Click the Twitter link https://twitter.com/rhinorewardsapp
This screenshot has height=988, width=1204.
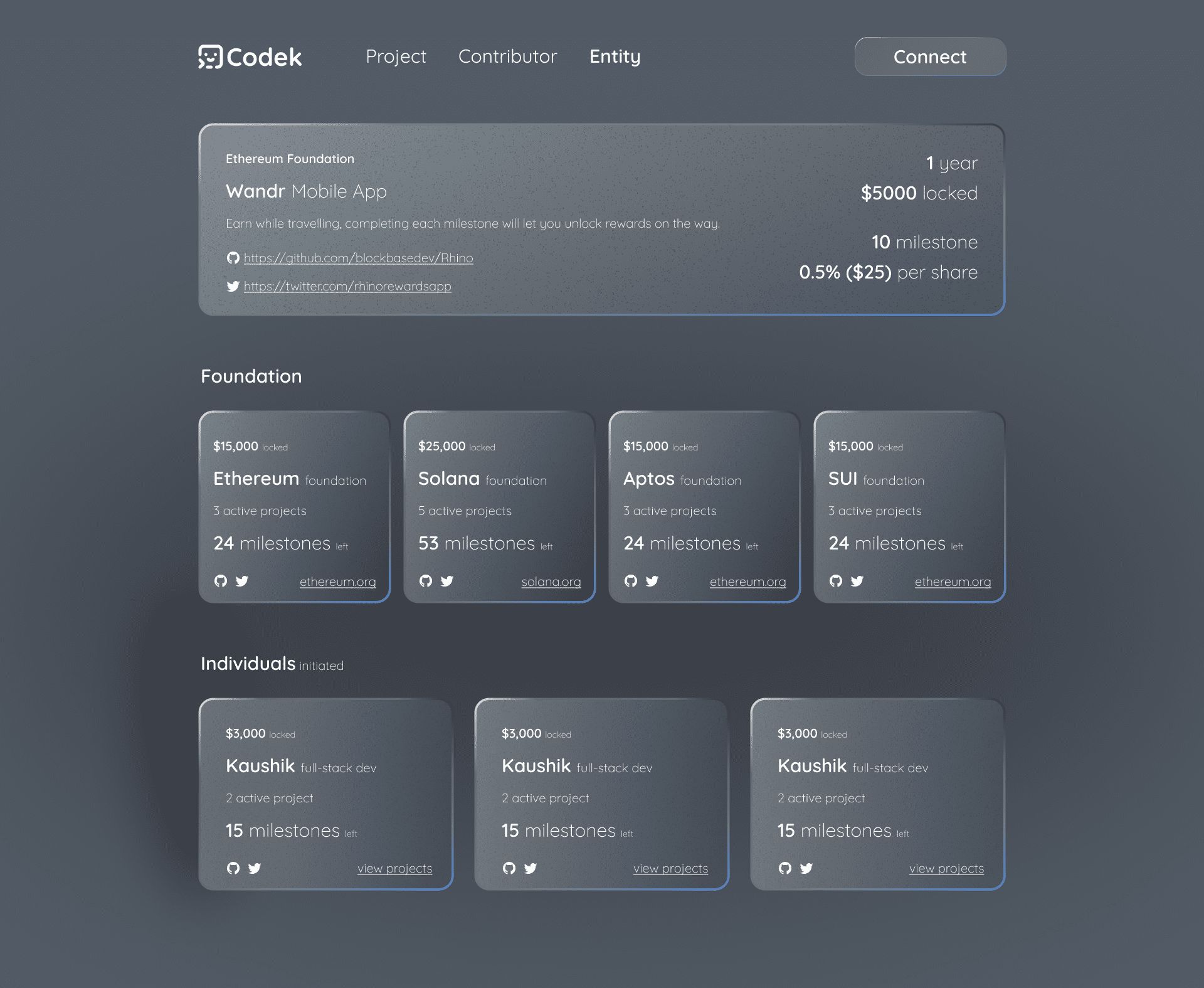click(347, 286)
